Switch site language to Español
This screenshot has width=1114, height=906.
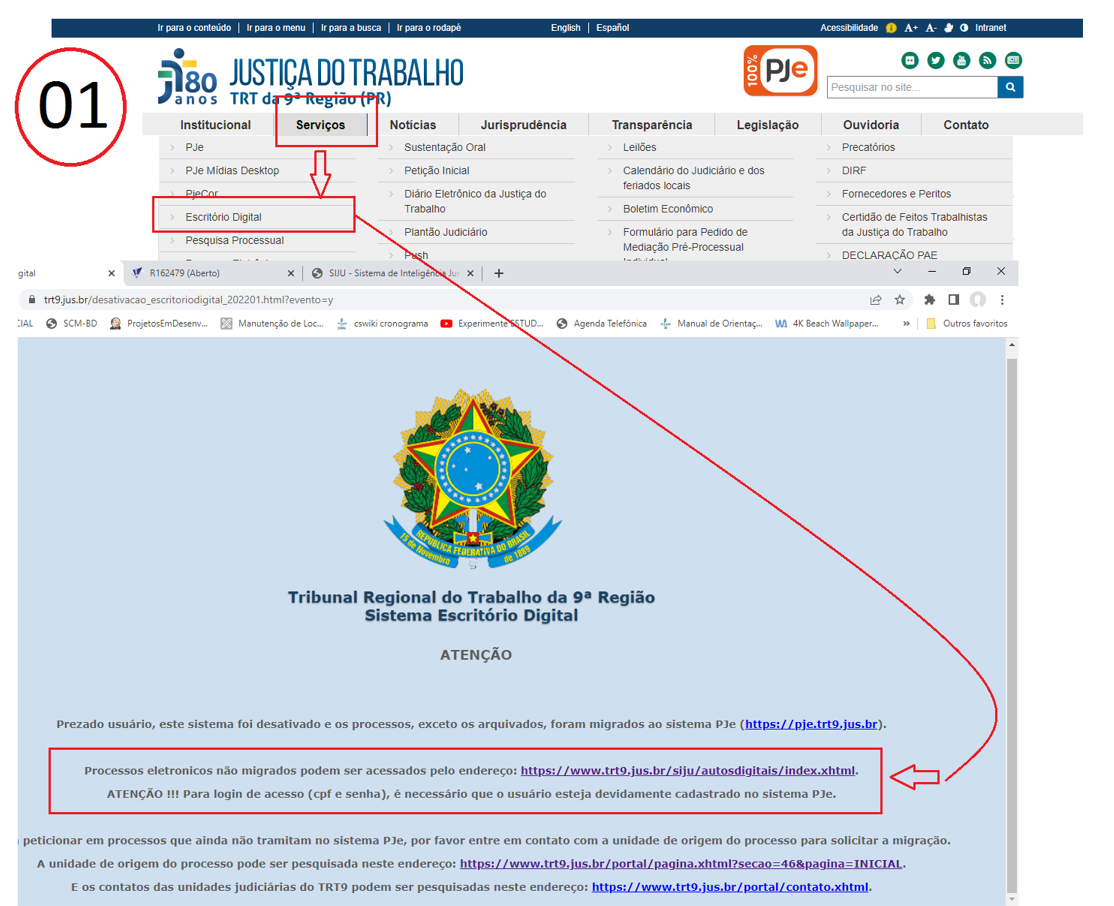tap(612, 28)
